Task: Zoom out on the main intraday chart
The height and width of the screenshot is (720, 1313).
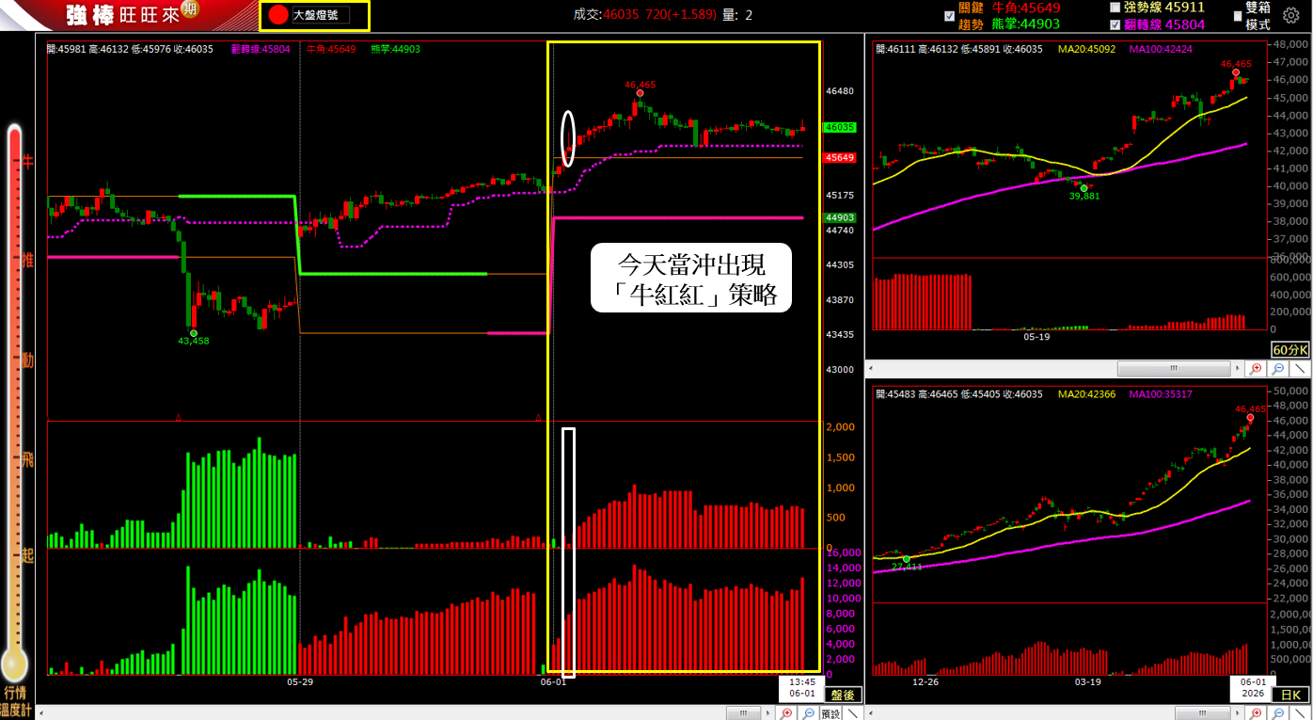Action: (808, 713)
